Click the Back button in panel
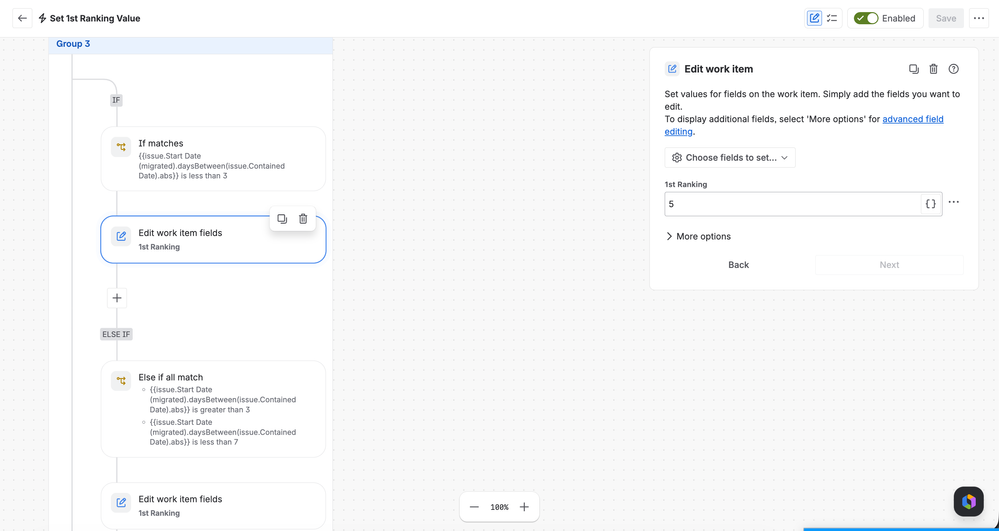Viewport: 999px width, 531px height. point(738,265)
